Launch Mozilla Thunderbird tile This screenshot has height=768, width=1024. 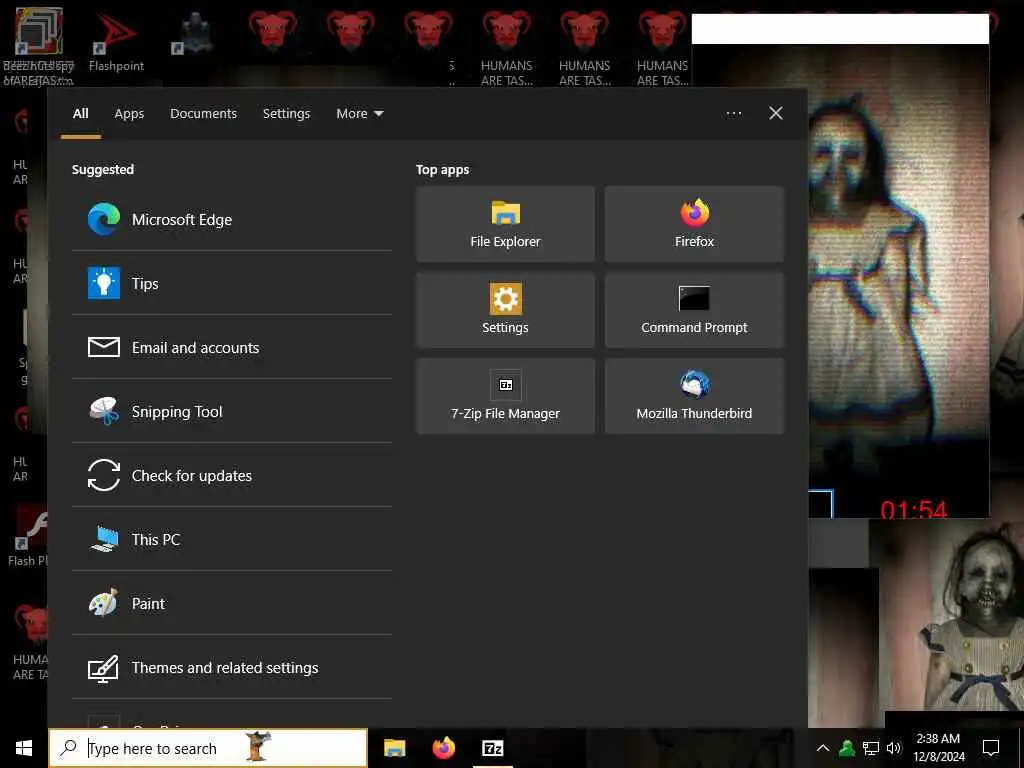pos(694,396)
